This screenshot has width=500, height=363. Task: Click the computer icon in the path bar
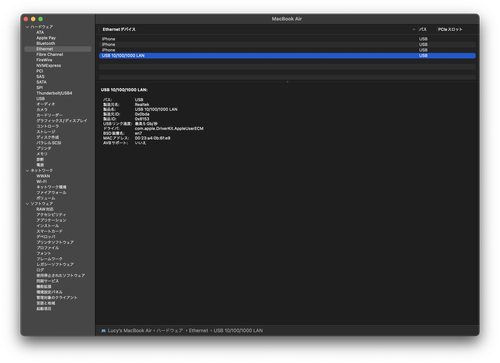point(103,331)
